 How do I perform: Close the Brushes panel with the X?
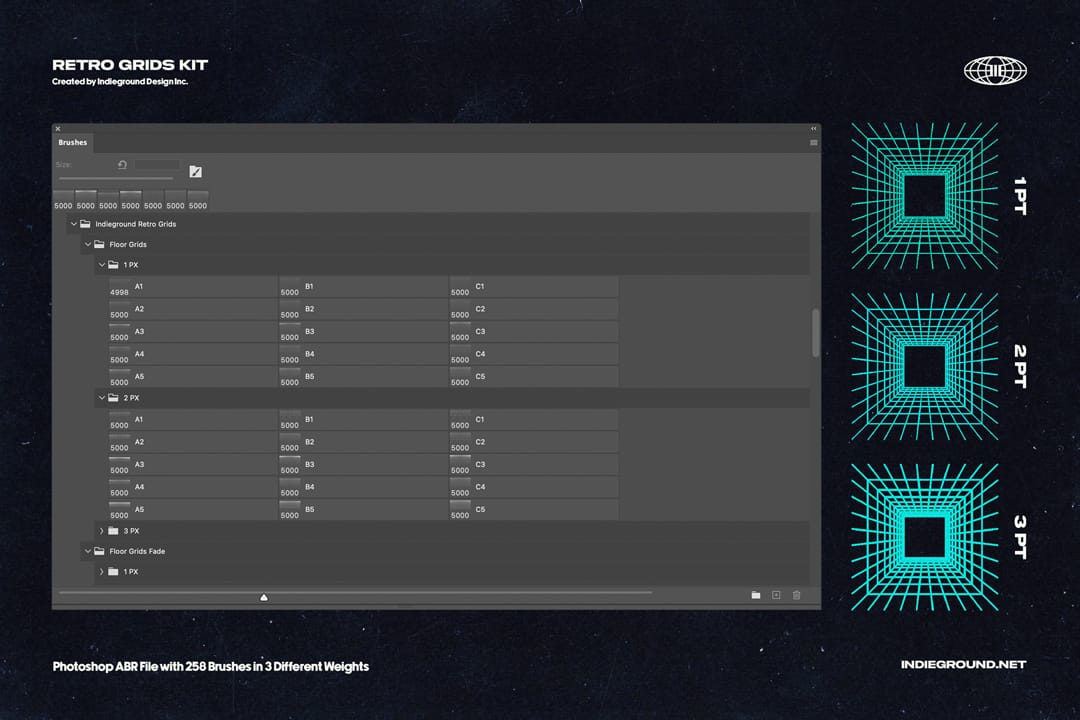tap(58, 129)
